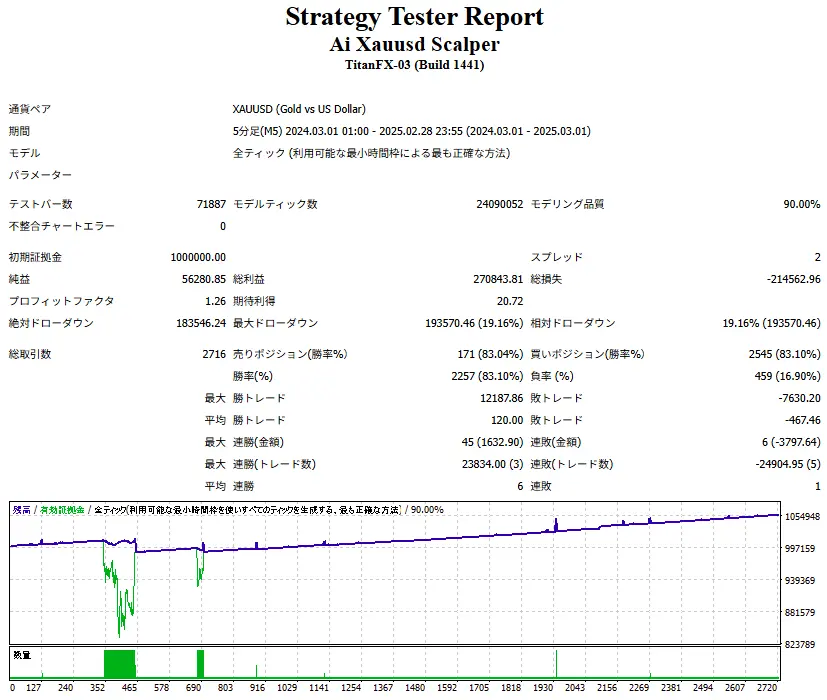
Task: Click the Strategy Tester Report title
Action: 413,17
